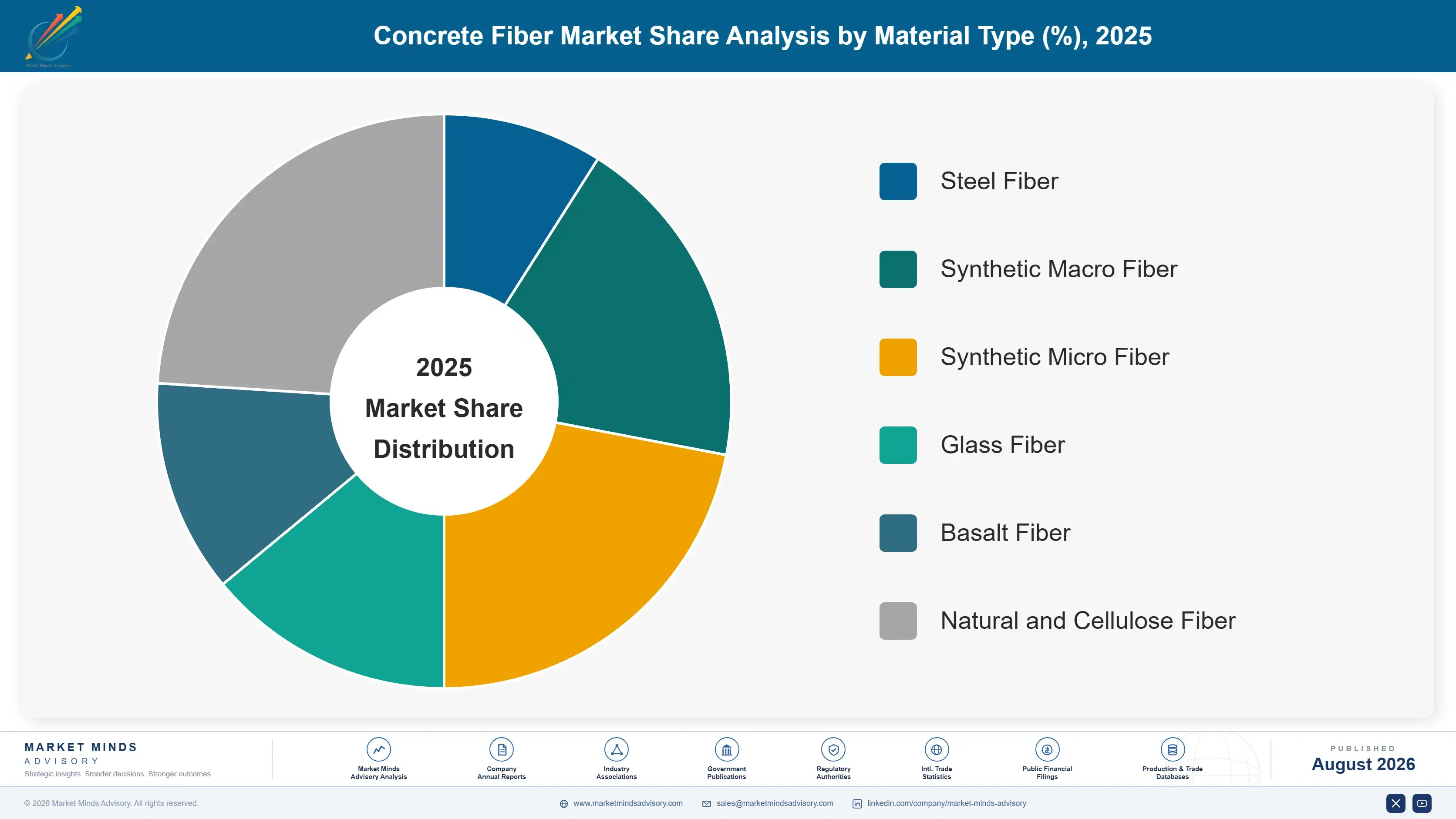Click the 'Glass Fiber' legend label

[1003, 445]
